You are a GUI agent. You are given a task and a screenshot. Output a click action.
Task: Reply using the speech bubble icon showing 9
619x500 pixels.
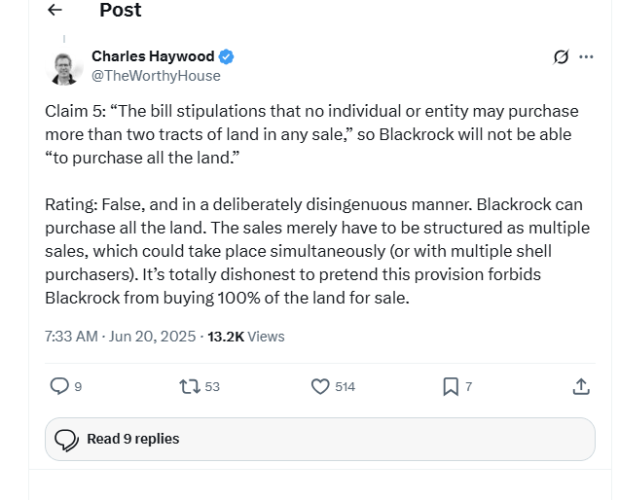click(x=59, y=386)
